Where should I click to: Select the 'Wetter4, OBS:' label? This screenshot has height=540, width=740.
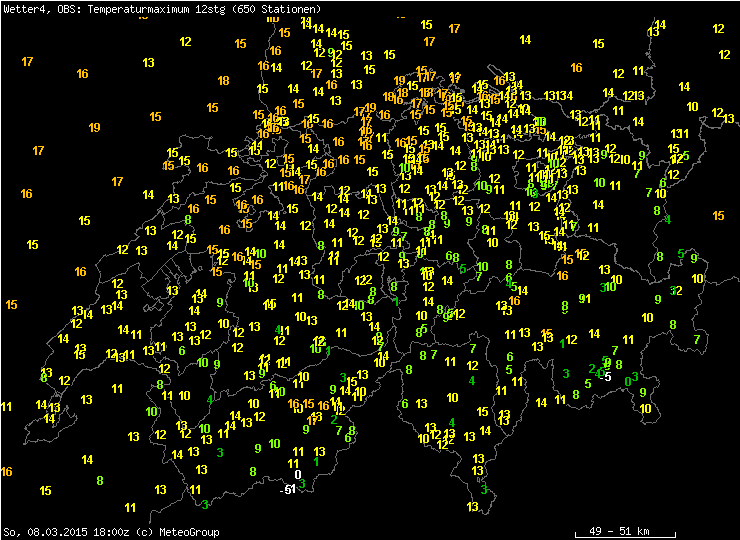point(42,8)
